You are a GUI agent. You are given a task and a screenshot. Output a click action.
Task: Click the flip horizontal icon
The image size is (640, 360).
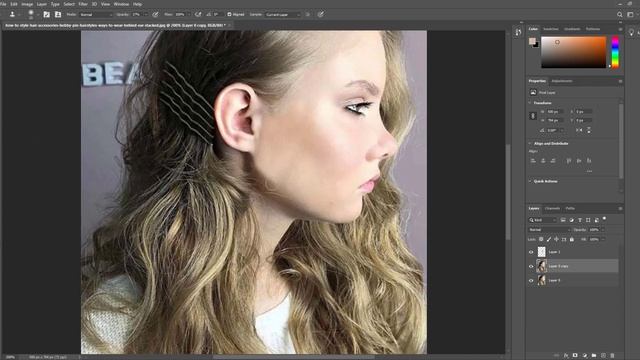(x=579, y=130)
